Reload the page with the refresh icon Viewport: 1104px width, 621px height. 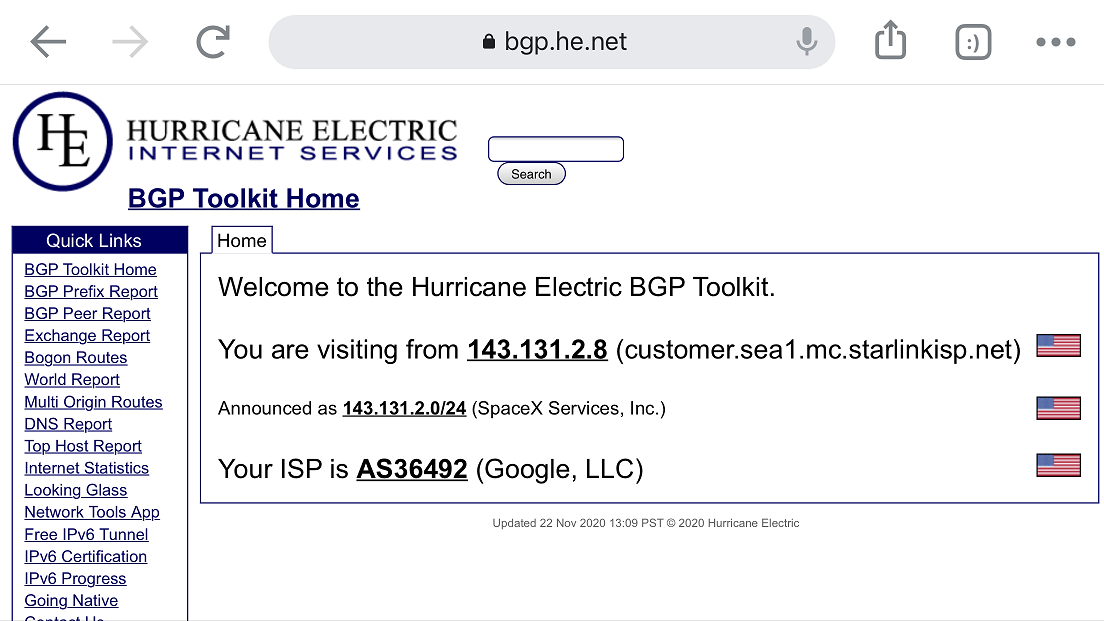tap(213, 42)
